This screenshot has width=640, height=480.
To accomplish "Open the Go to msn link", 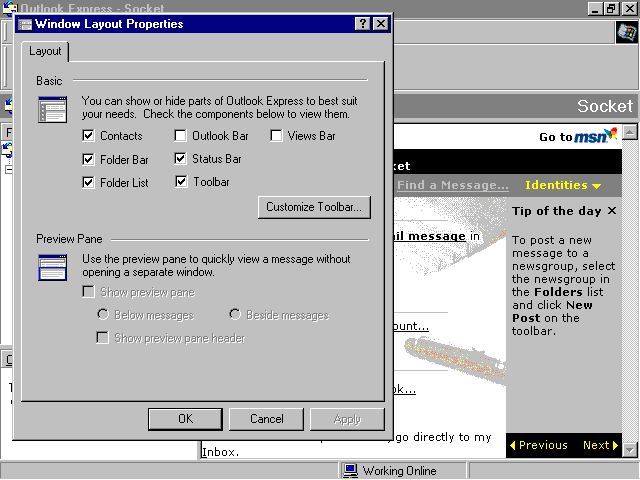I will (578, 136).
